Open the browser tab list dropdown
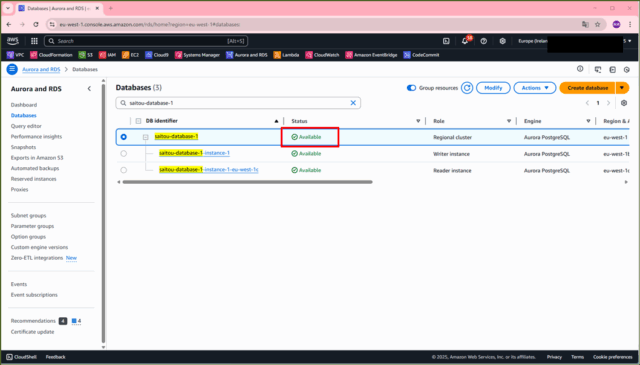This screenshot has width=640, height=365. coord(8,8)
